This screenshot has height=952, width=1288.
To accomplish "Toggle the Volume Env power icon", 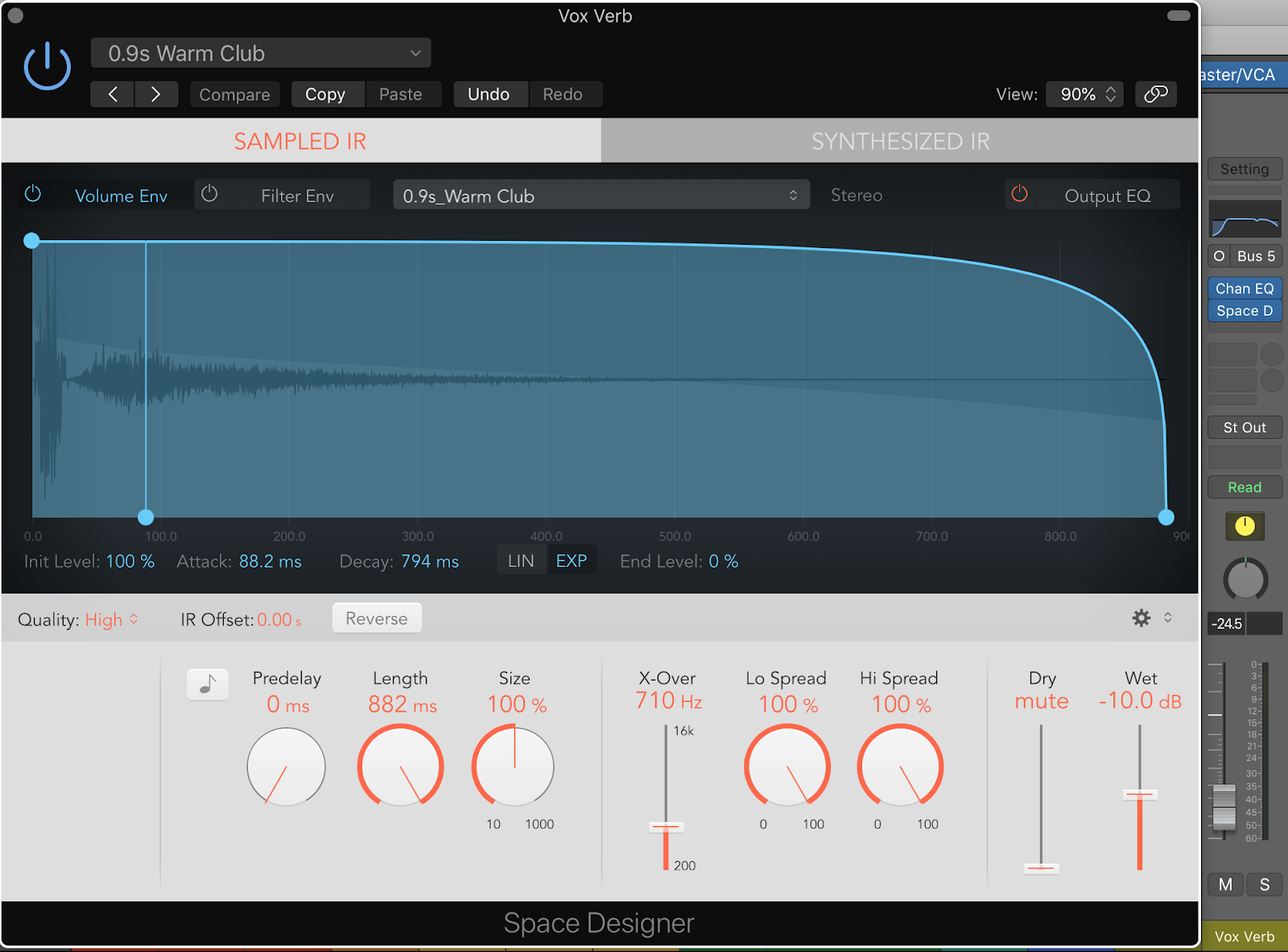I will [33, 194].
